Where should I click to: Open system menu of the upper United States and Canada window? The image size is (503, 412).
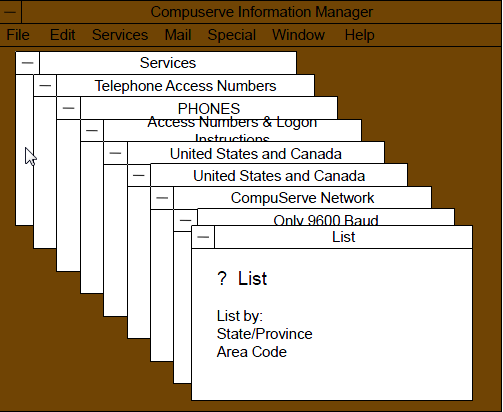115,153
